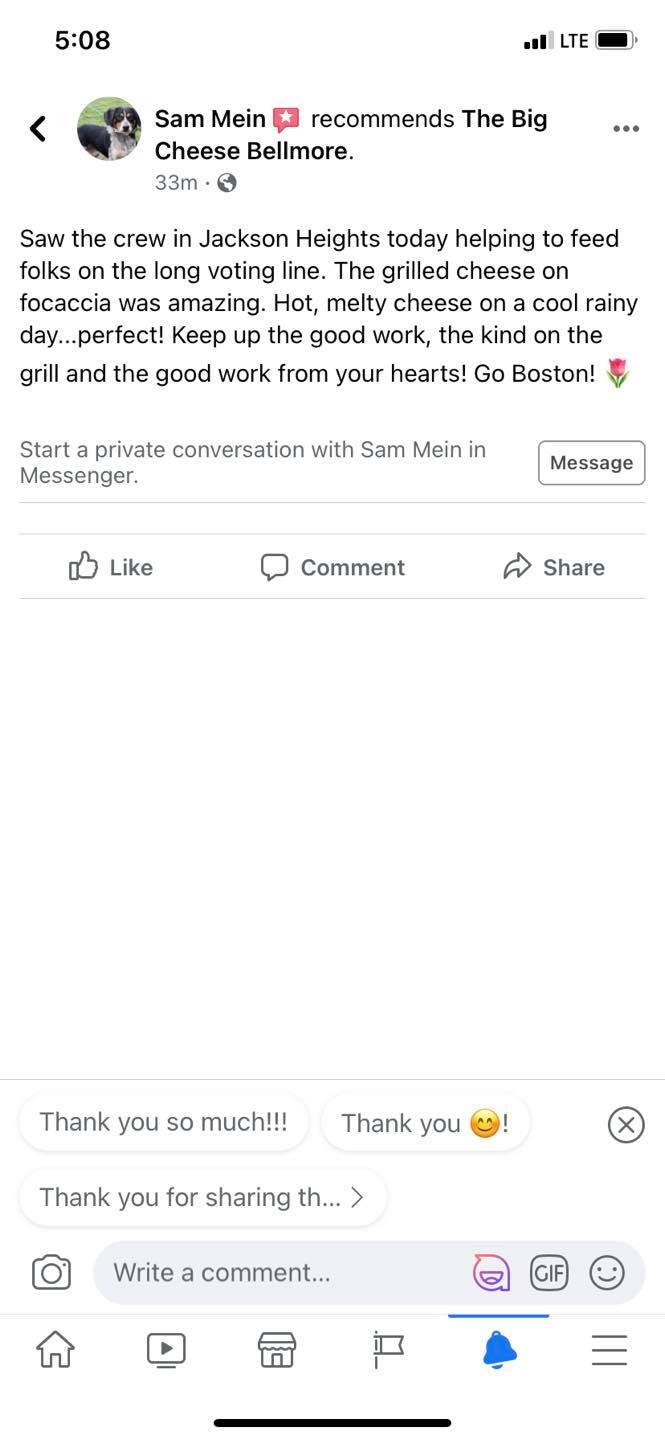Like the recommendation post
Screen dimensions: 665x1440
[111, 567]
